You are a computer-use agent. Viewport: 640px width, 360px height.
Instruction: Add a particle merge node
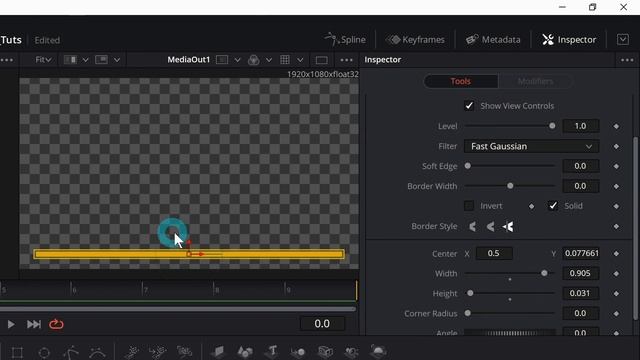click(x=158, y=351)
